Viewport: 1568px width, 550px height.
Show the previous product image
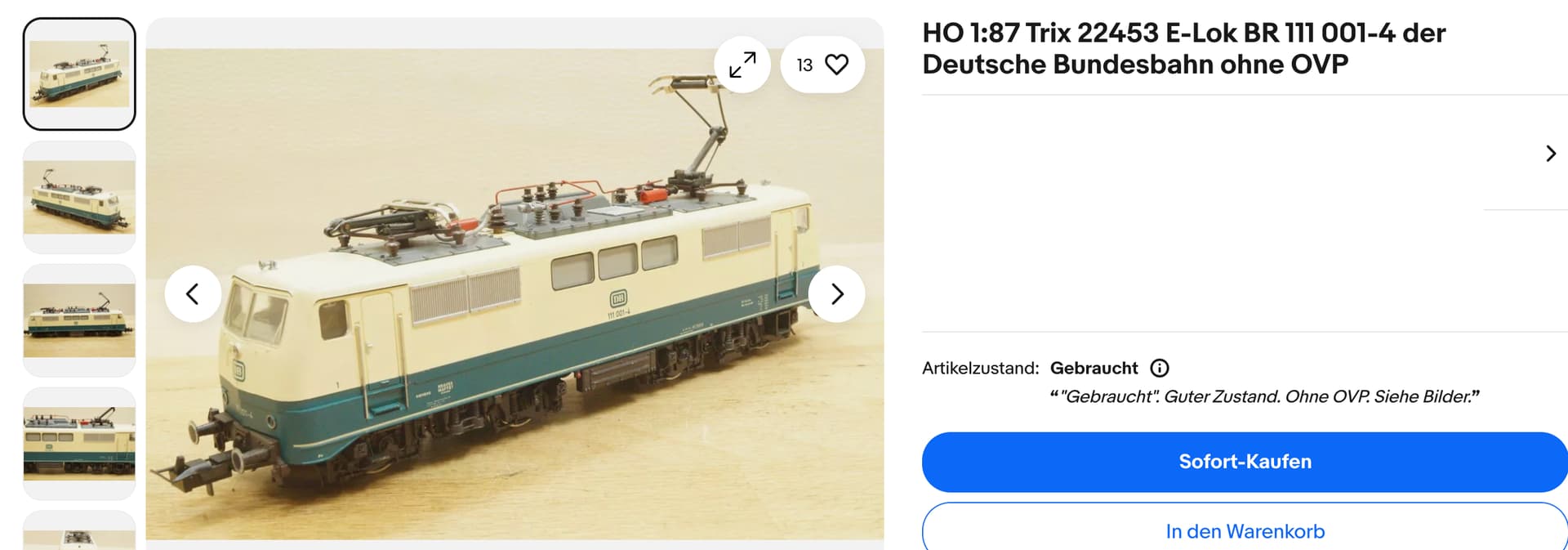click(x=193, y=294)
